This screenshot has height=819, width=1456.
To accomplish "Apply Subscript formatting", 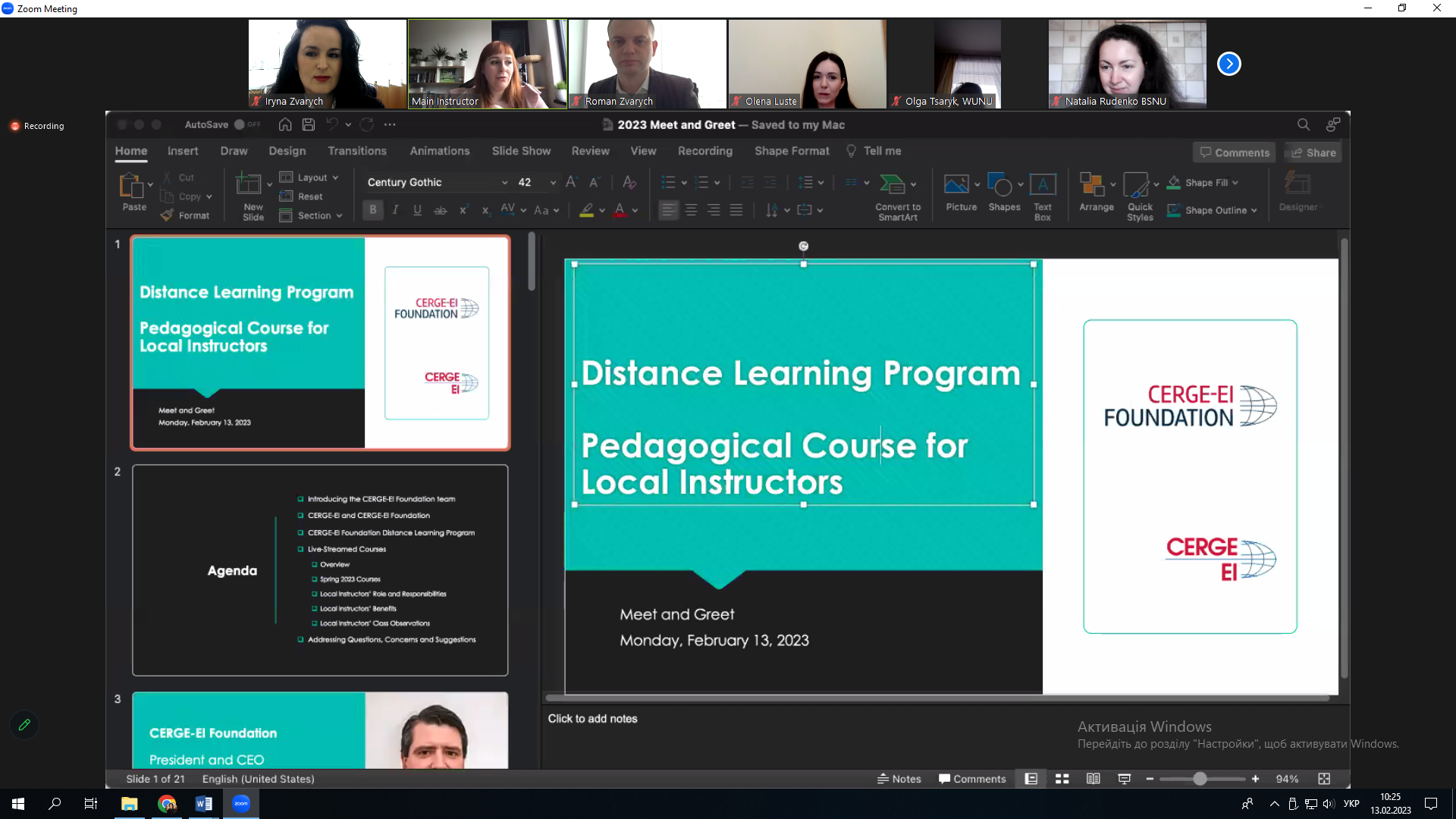I will click(x=485, y=210).
